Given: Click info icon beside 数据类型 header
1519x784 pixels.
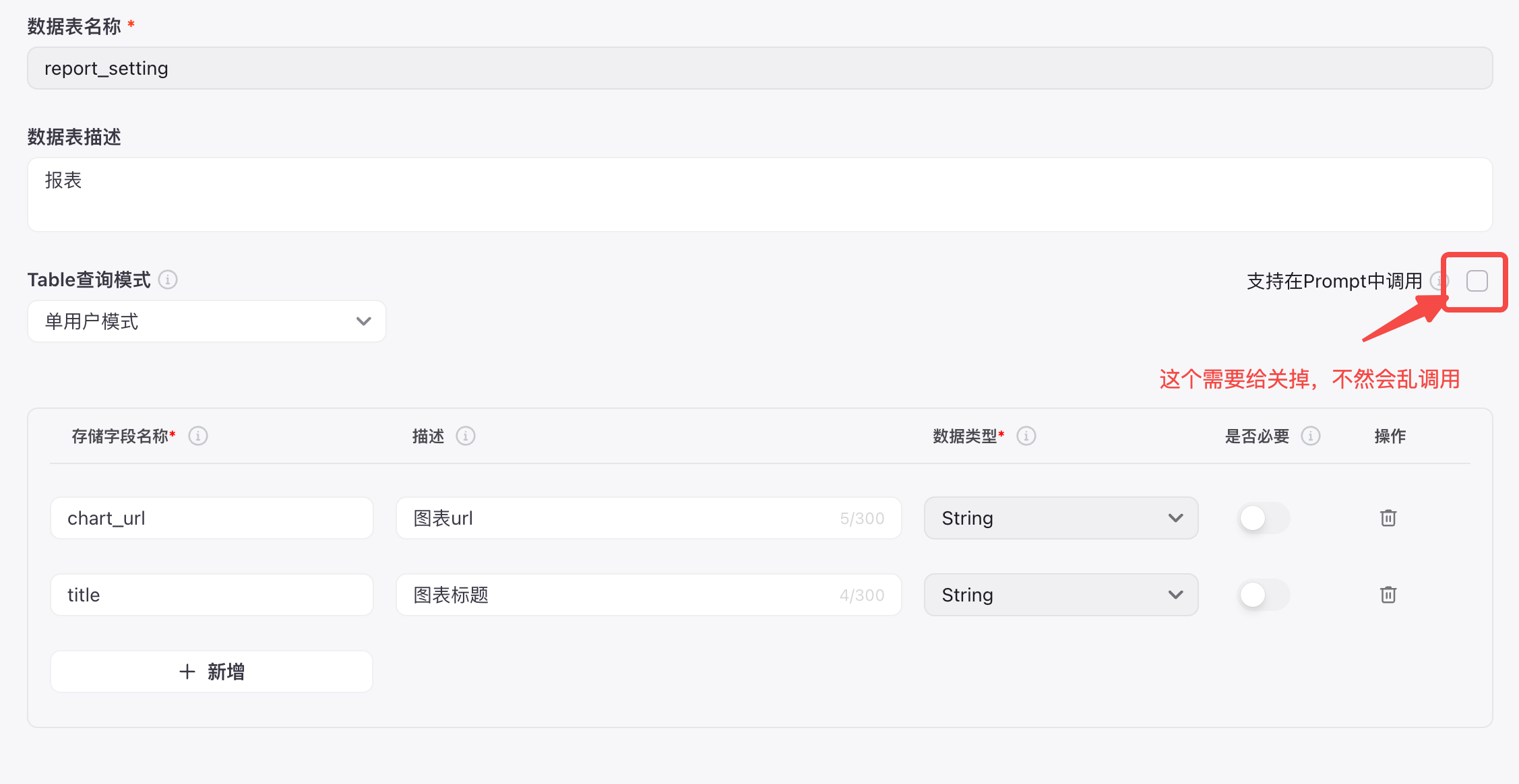Looking at the screenshot, I should point(1026,436).
